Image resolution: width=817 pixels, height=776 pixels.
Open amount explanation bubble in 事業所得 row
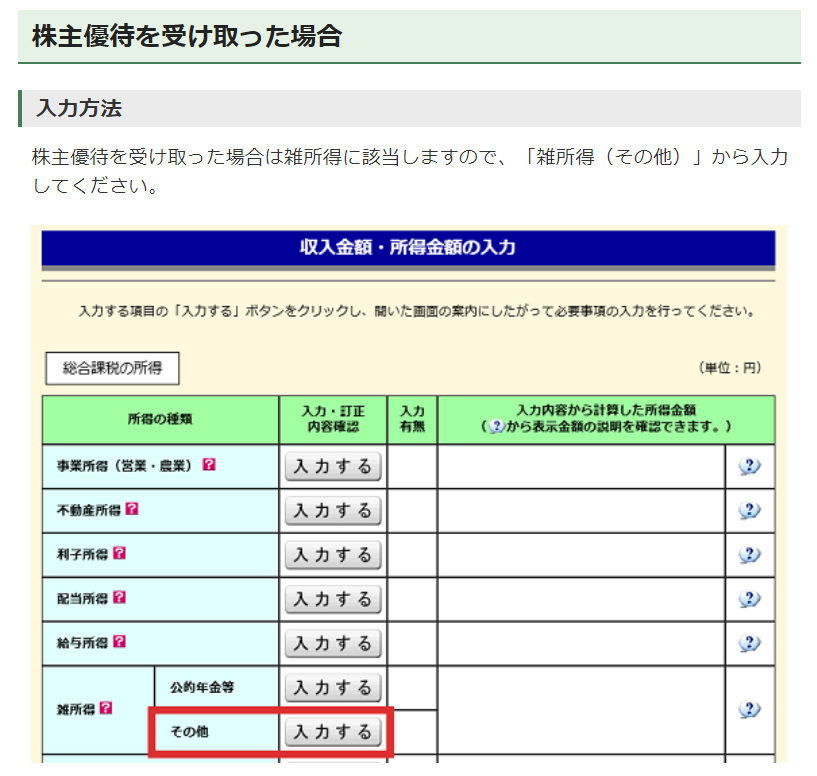coord(749,466)
